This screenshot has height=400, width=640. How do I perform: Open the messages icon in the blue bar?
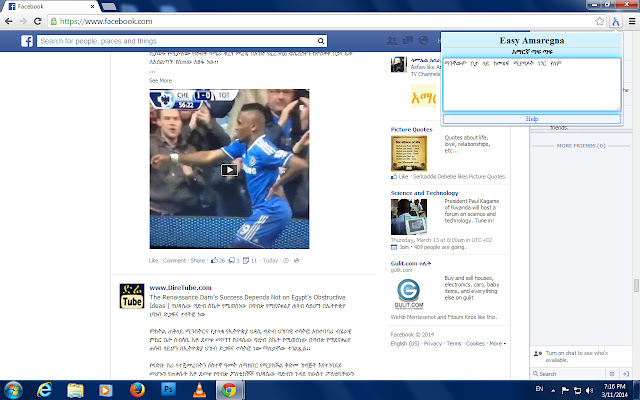tap(407, 40)
